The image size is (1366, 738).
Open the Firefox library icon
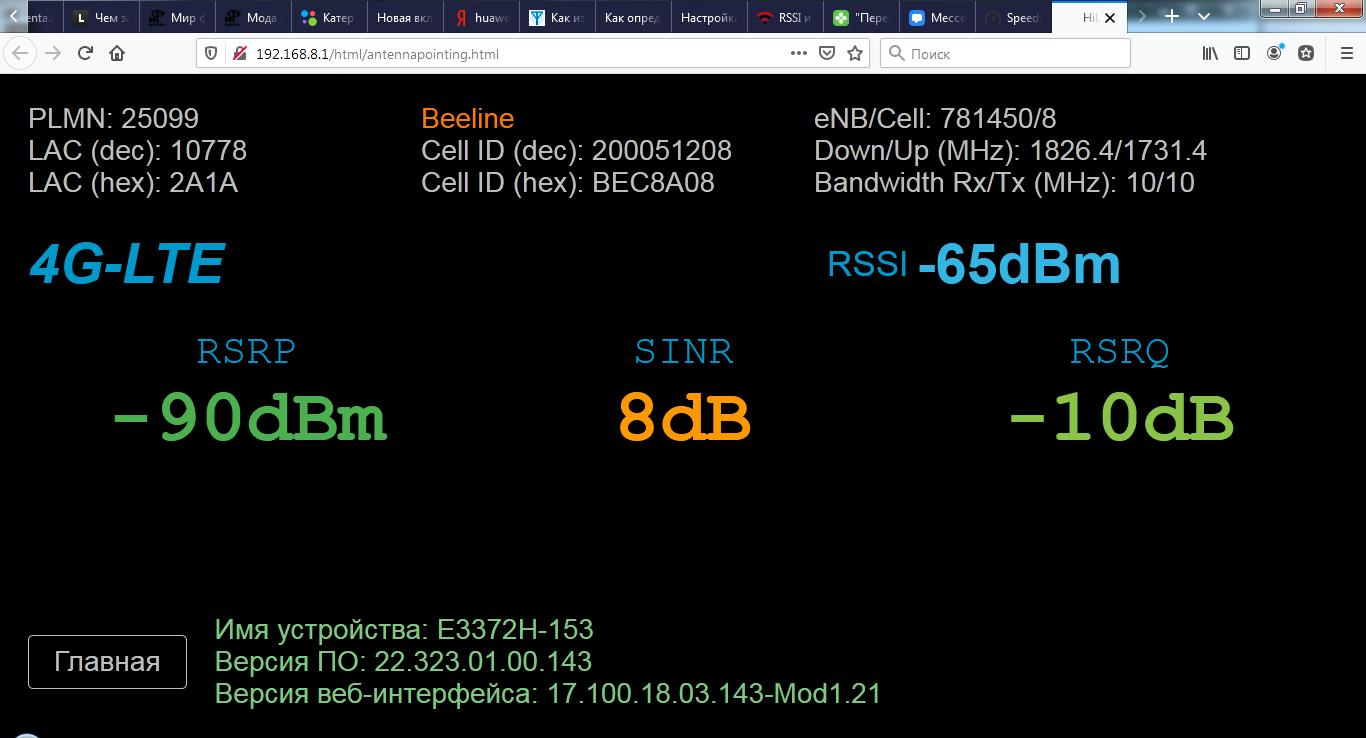(x=1210, y=54)
